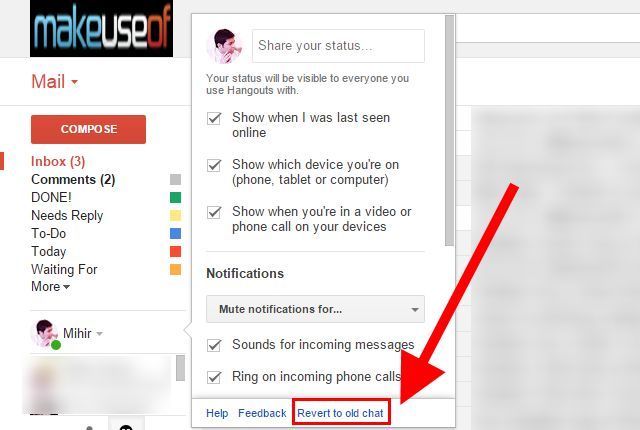Click the Help link

click(217, 413)
